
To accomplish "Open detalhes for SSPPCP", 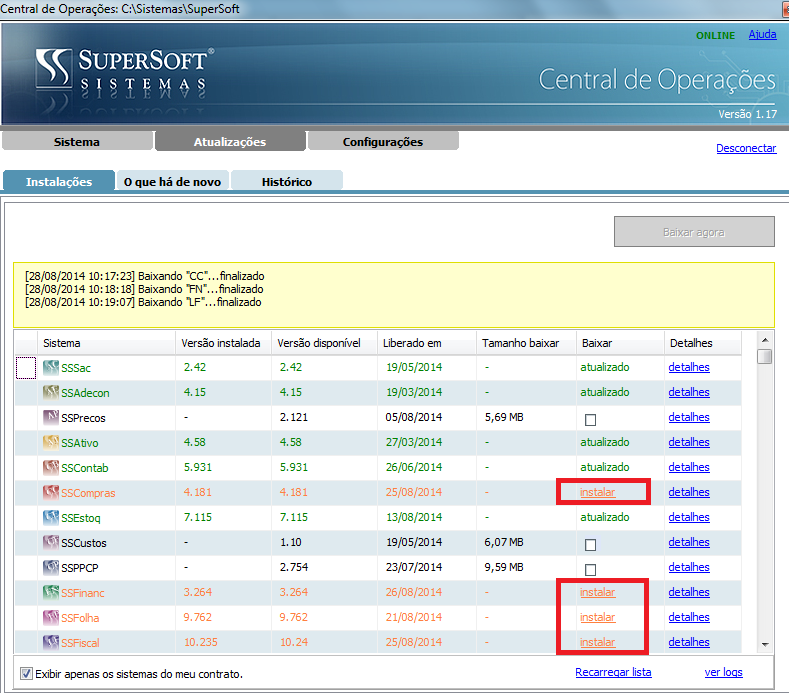I will pyautogui.click(x=689, y=567).
